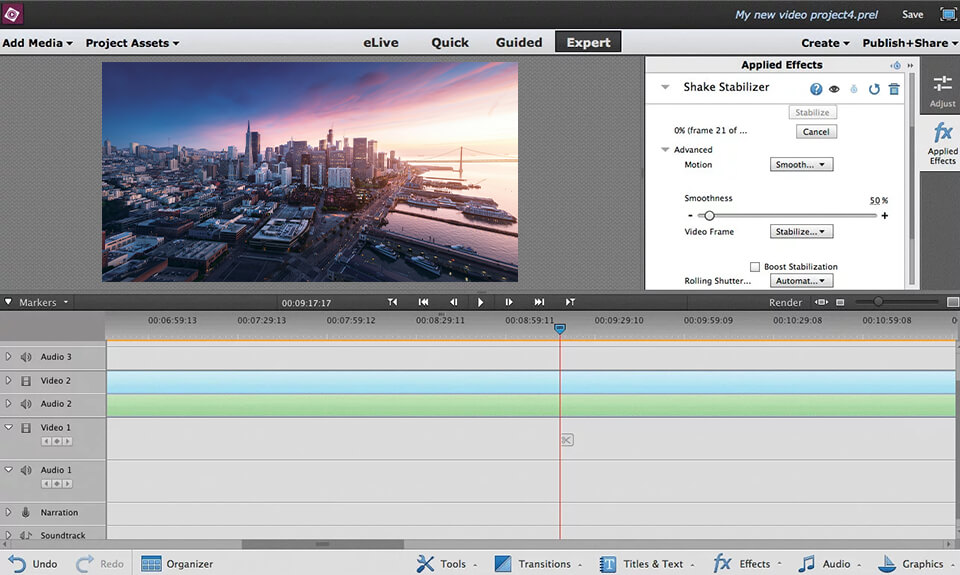Screen dimensions: 960x575
Task: Click the horizontal timeline scrollbar
Action: 323,544
